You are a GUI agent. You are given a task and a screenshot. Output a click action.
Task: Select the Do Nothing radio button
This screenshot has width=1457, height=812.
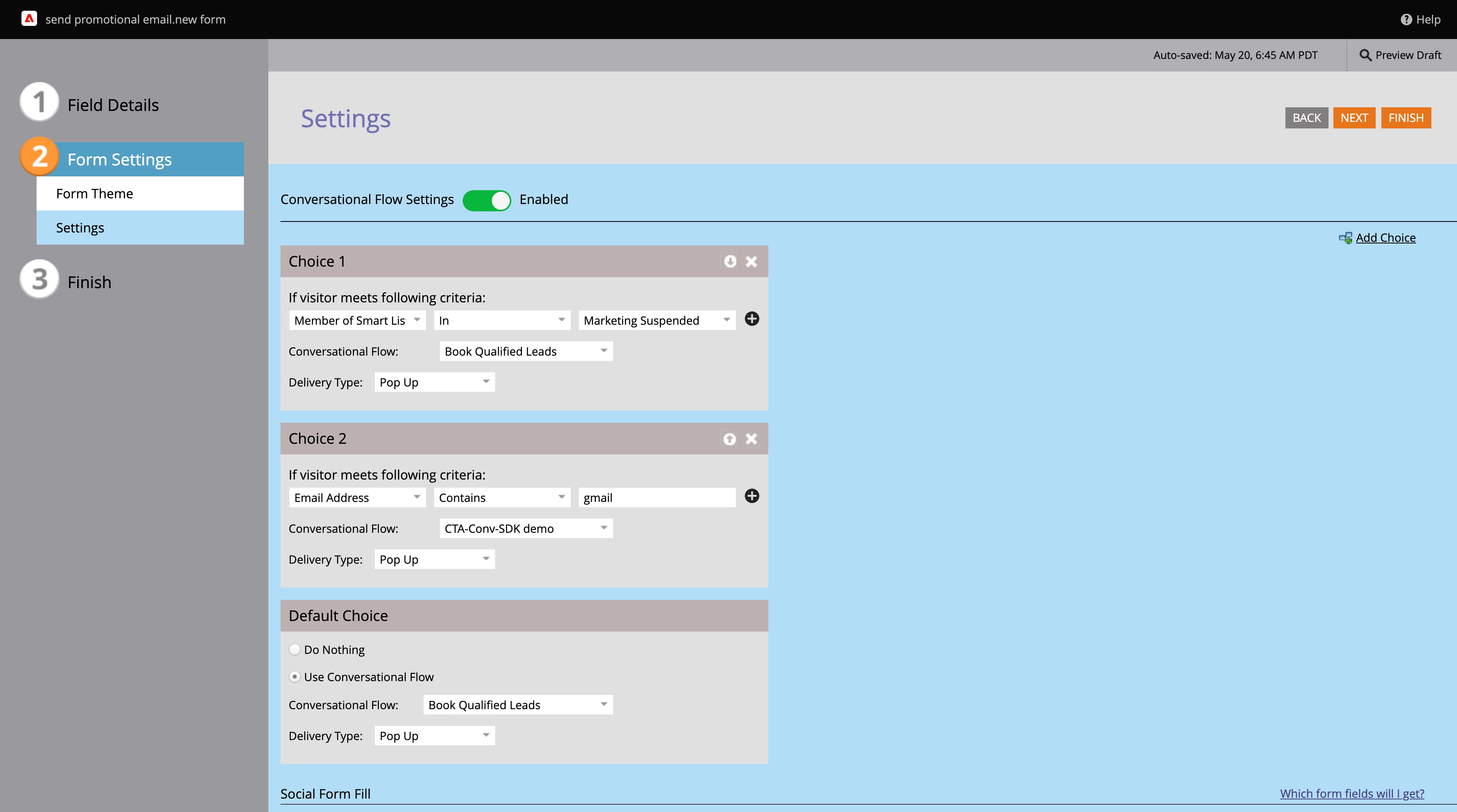pos(295,650)
